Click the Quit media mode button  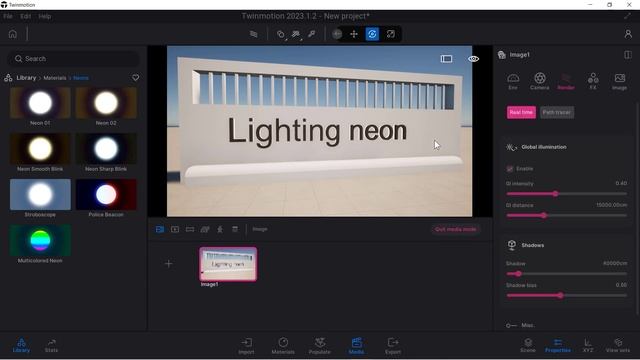pos(456,229)
